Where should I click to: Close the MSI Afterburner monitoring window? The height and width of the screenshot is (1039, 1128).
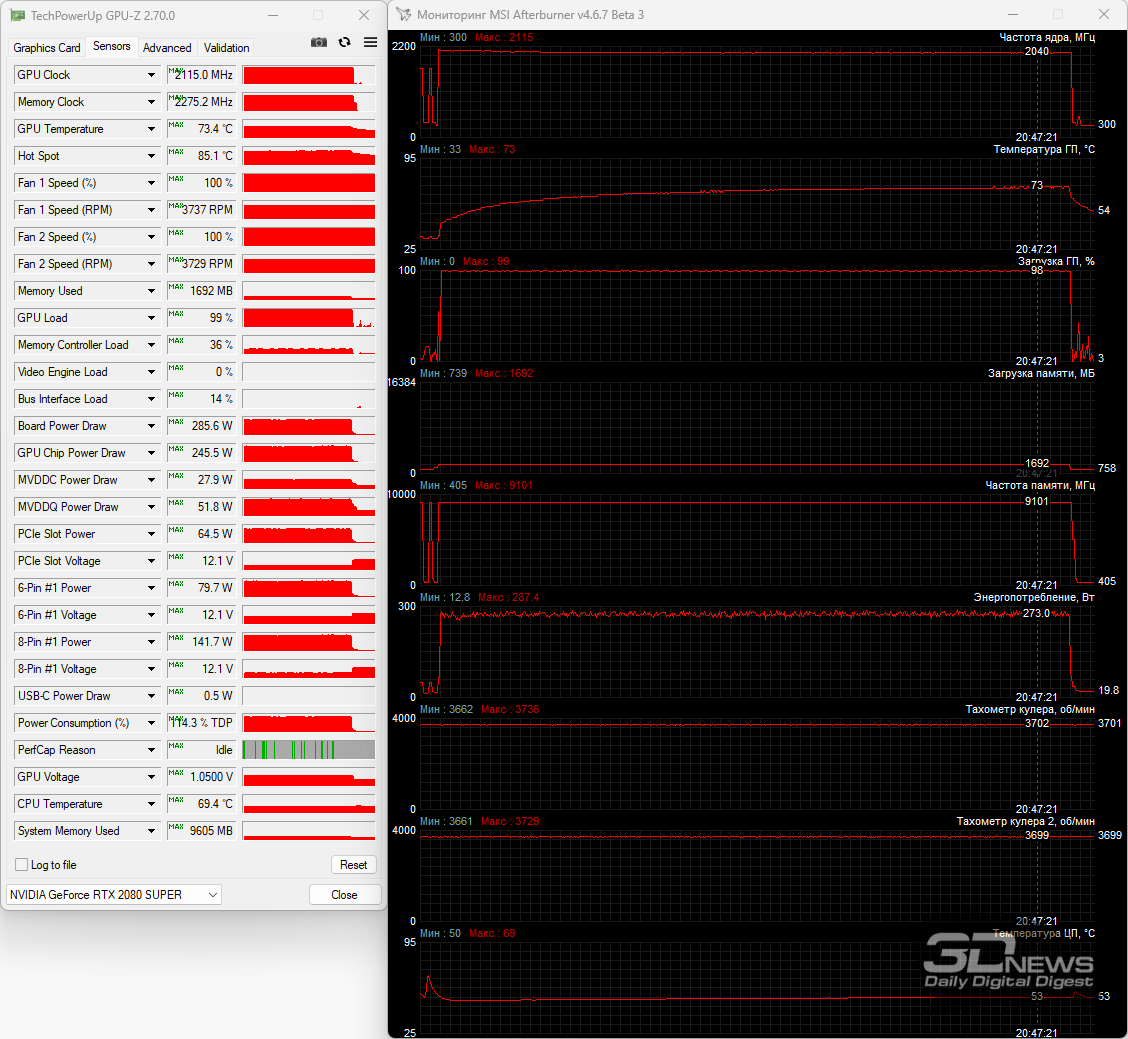(x=1104, y=14)
